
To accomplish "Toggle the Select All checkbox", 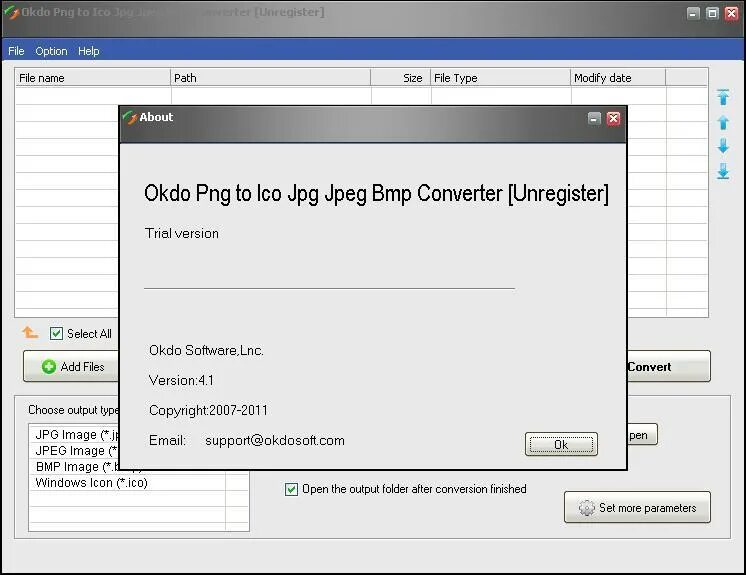I will tap(56, 333).
